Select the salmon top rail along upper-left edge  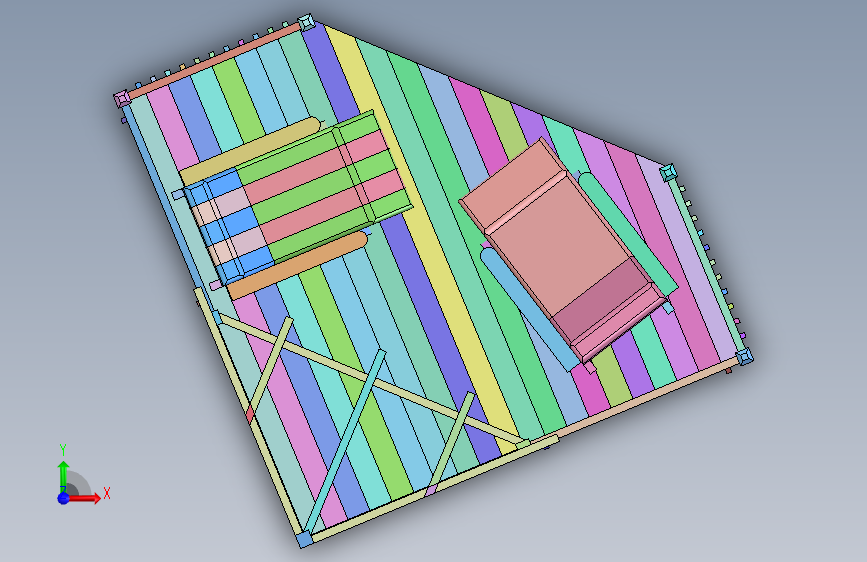[x=216, y=61]
